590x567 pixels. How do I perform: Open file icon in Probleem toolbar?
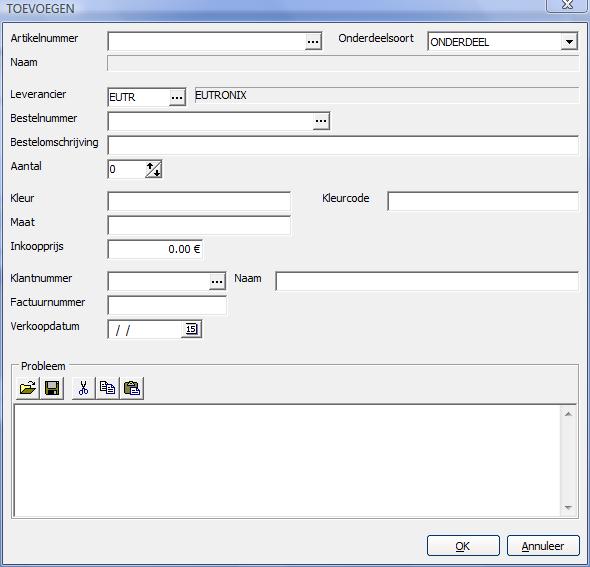(x=28, y=388)
